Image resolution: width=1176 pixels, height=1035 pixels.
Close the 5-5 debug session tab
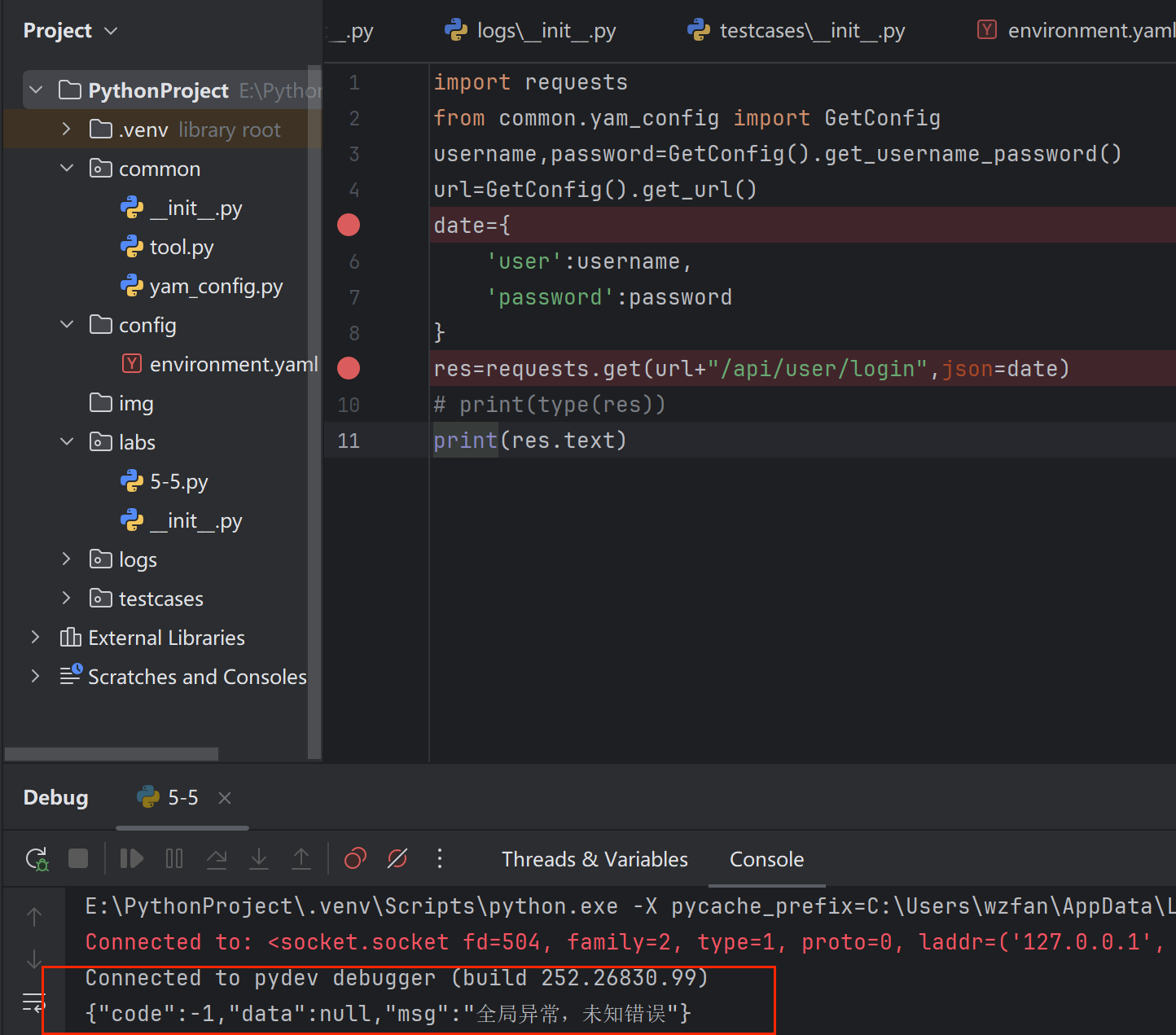point(225,798)
